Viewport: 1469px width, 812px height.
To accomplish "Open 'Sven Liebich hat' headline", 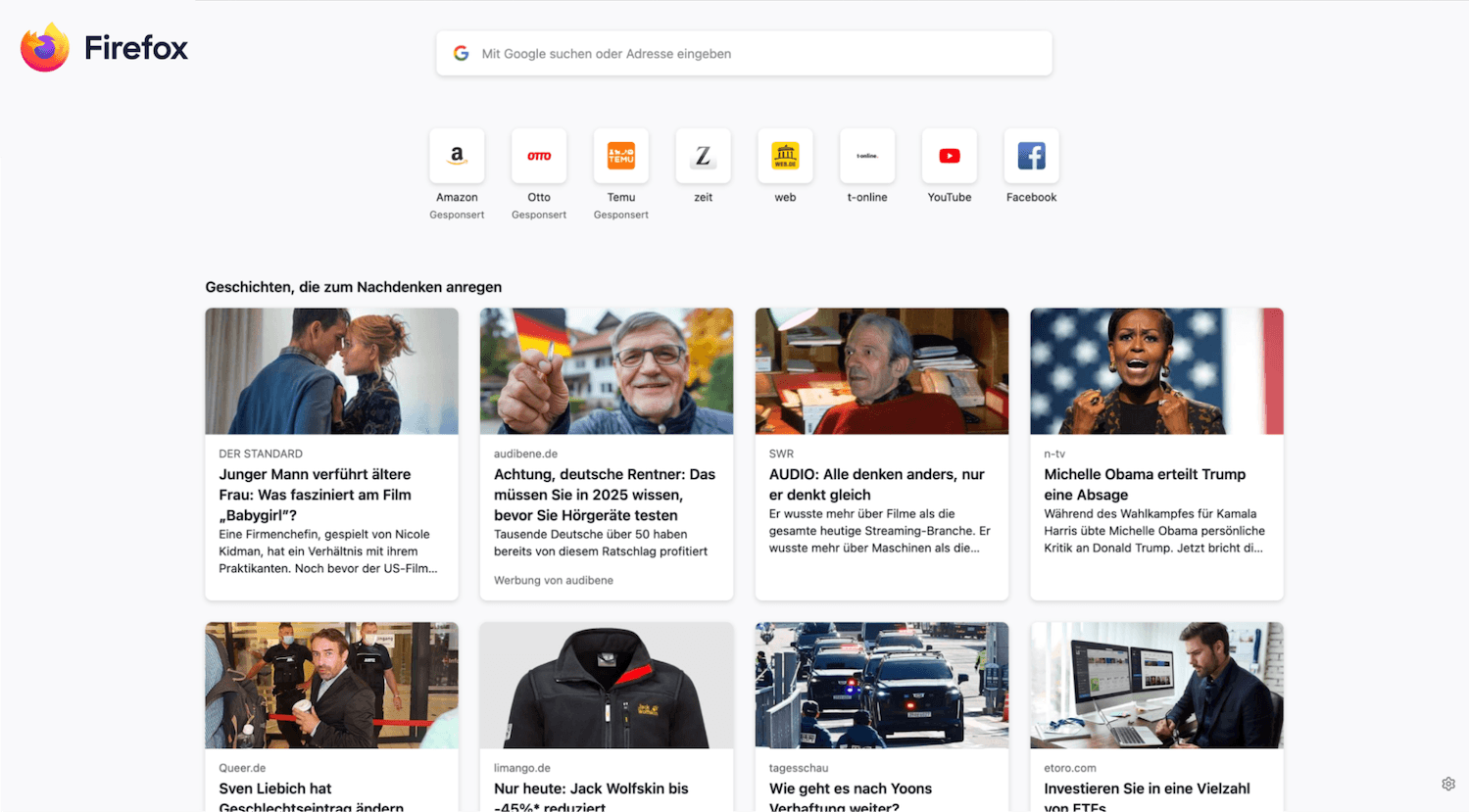I will pyautogui.click(x=312, y=798).
